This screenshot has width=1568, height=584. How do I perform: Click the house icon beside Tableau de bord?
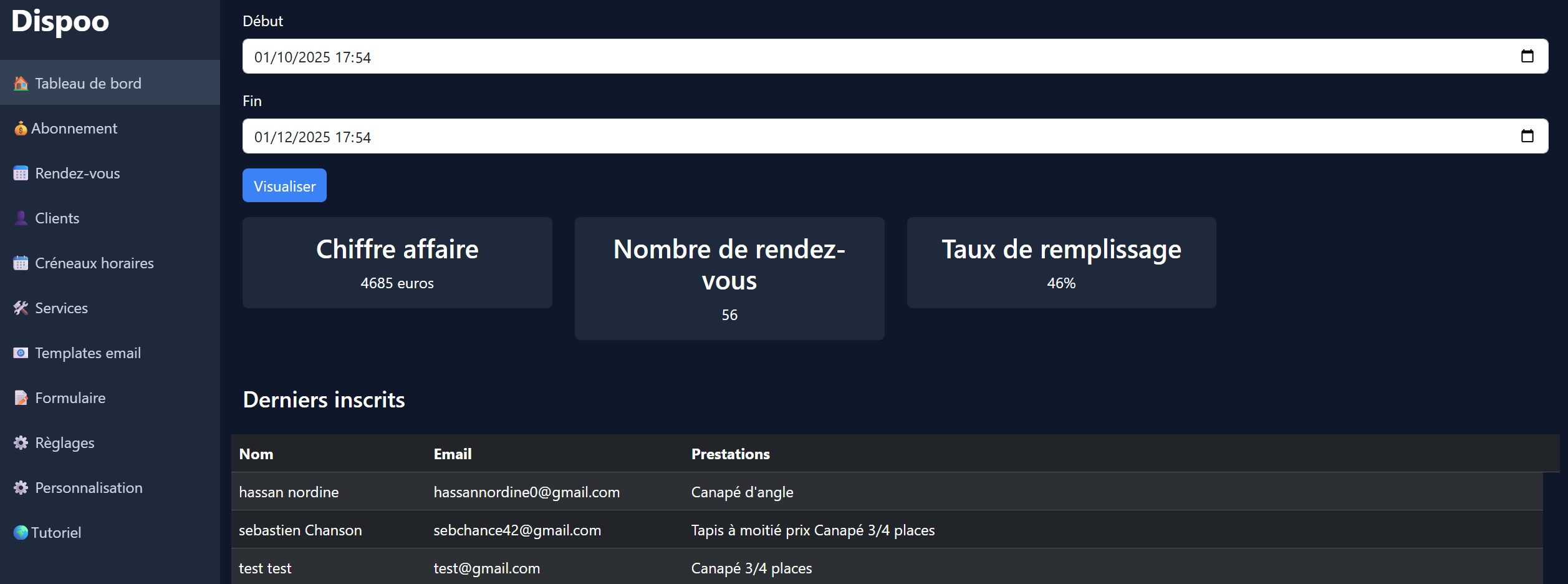pos(21,83)
